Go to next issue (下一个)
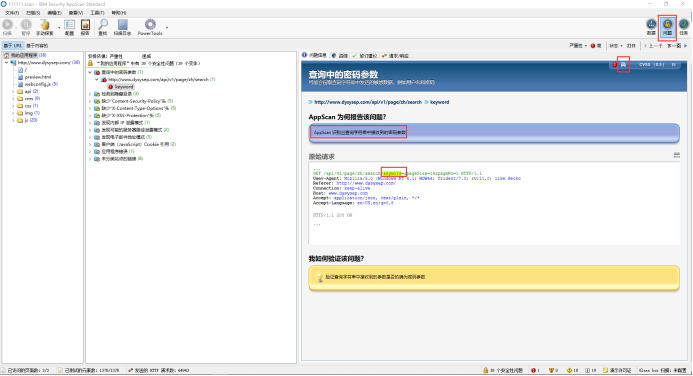The image size is (693, 376). click(677, 46)
